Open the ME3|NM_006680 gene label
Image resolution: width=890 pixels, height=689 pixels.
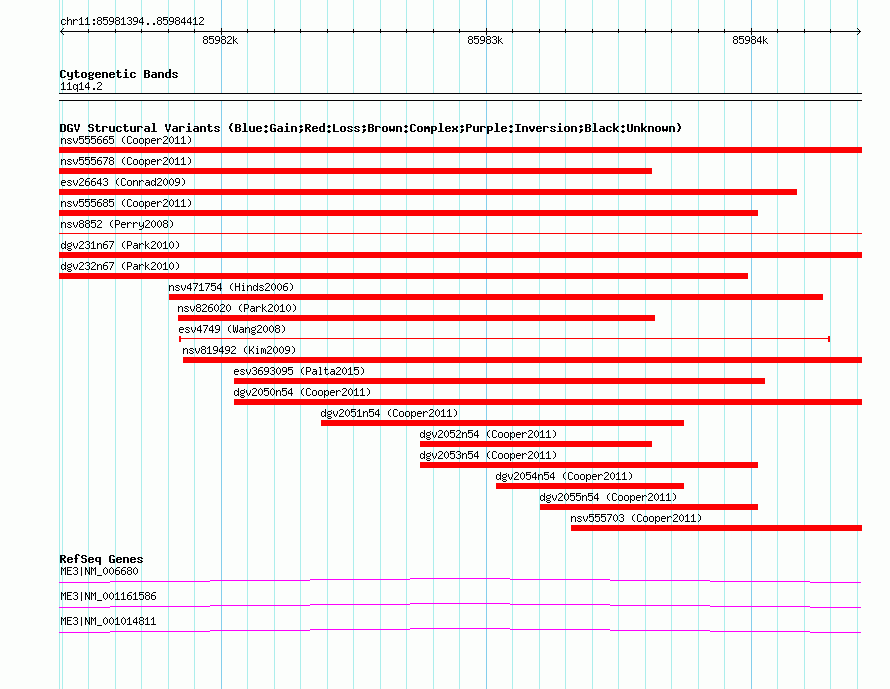pos(99,571)
